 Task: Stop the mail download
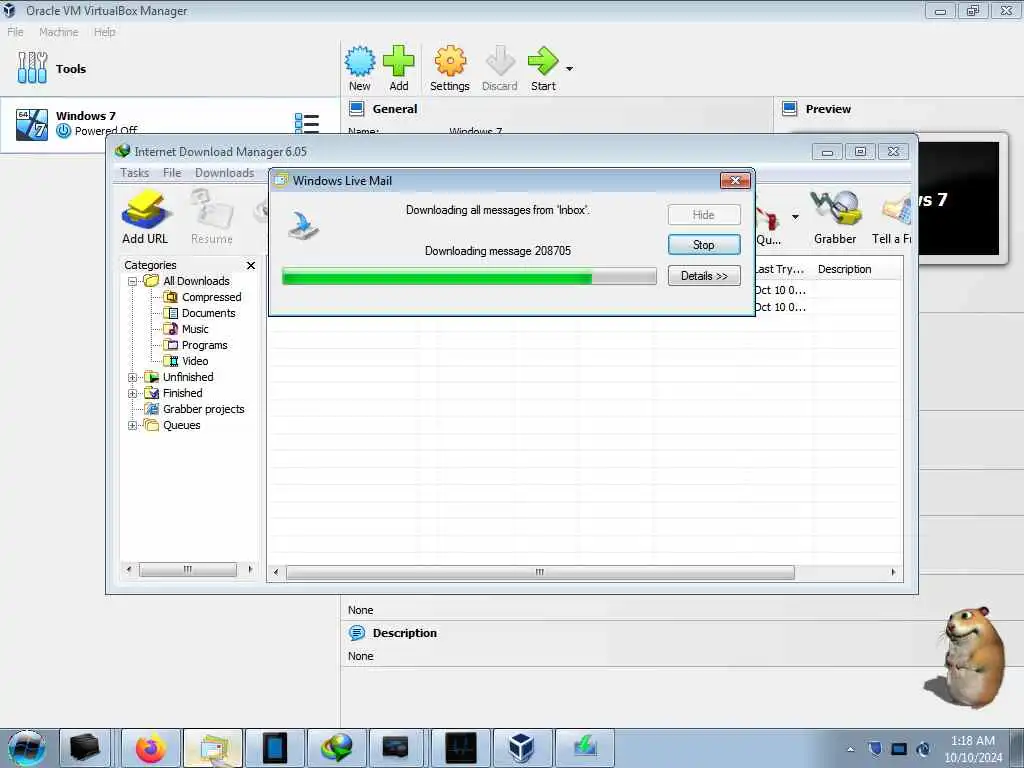pyautogui.click(x=704, y=245)
